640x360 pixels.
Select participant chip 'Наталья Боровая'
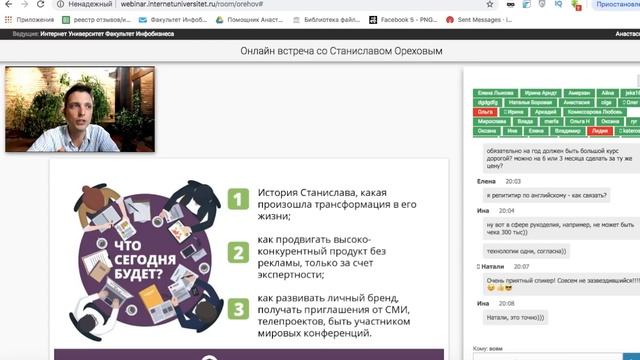pos(530,102)
